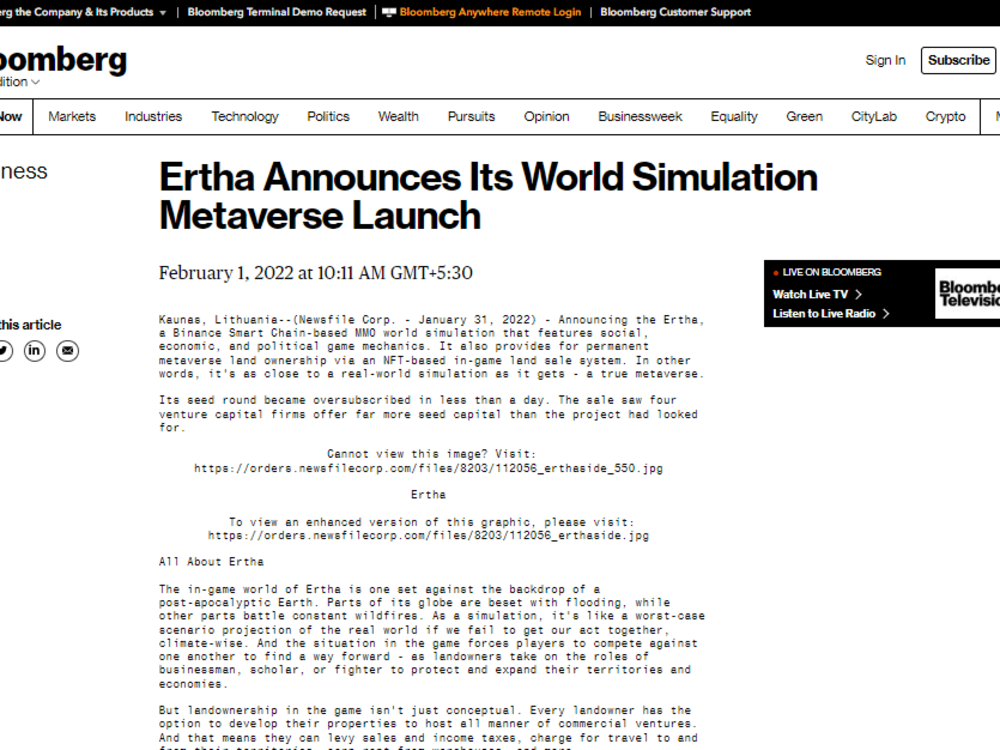The width and height of the screenshot is (1000, 750).
Task: Click the arrow next to Listen to Live Radio
Action: (x=886, y=313)
